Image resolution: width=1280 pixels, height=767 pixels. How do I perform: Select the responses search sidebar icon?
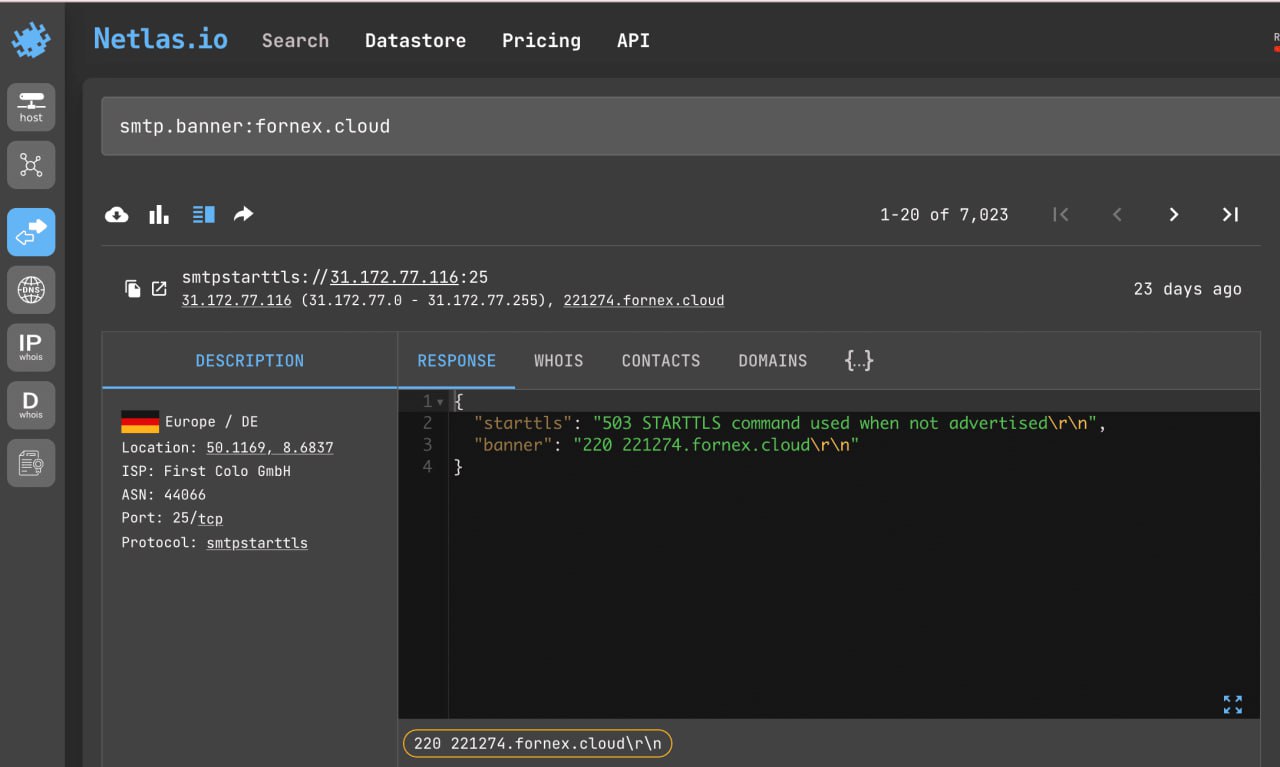(x=31, y=232)
